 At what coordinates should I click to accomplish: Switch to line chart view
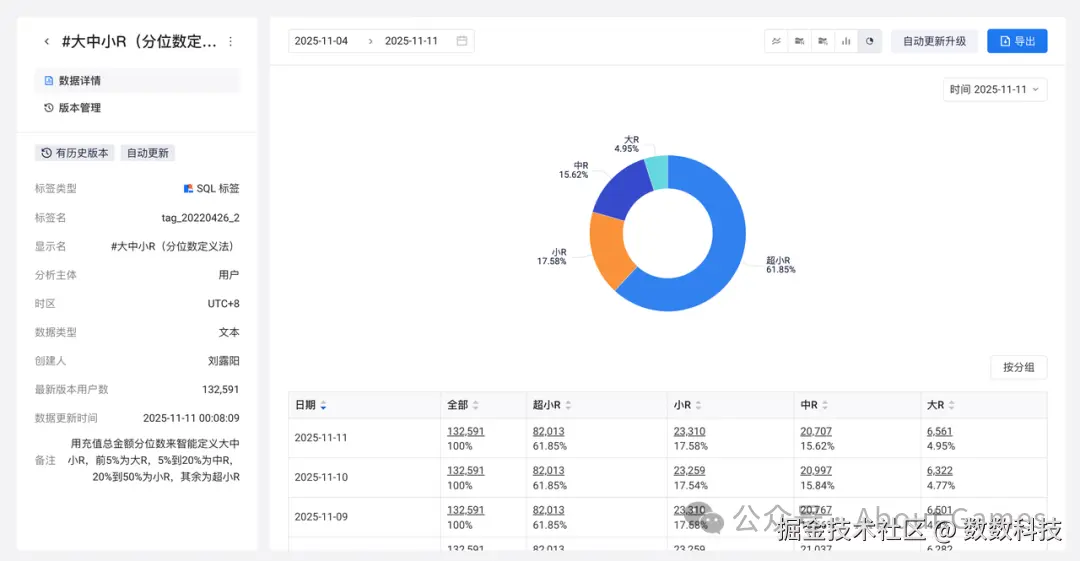coord(776,41)
